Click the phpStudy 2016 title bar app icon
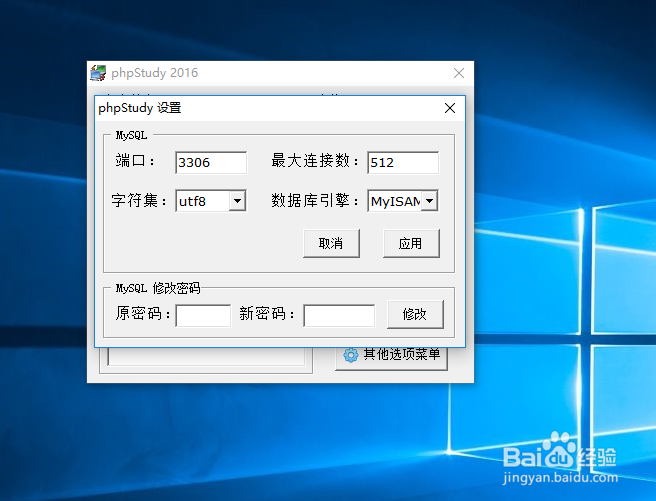The width and height of the screenshot is (656, 501). coord(98,73)
